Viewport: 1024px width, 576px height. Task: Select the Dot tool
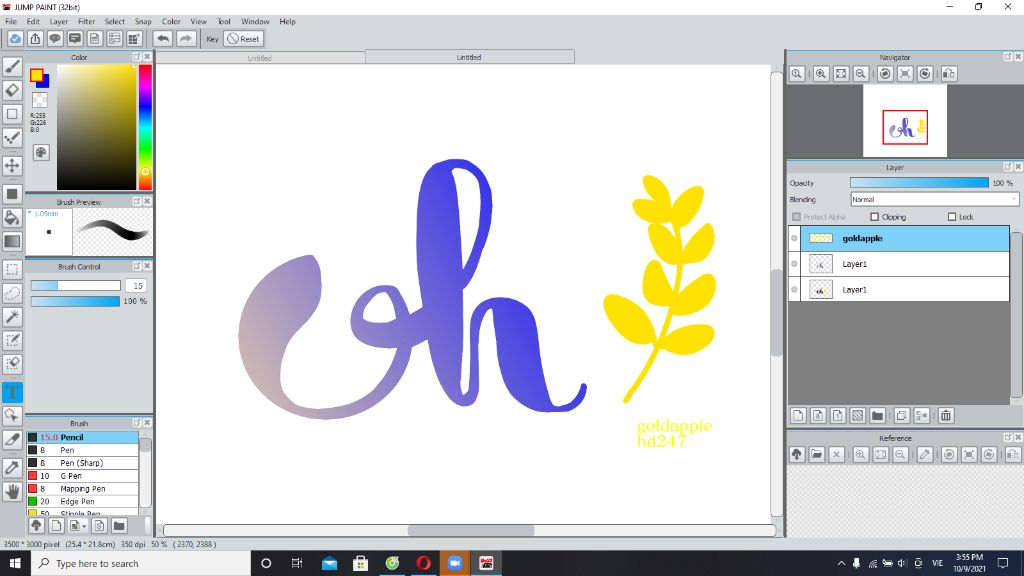12,137
